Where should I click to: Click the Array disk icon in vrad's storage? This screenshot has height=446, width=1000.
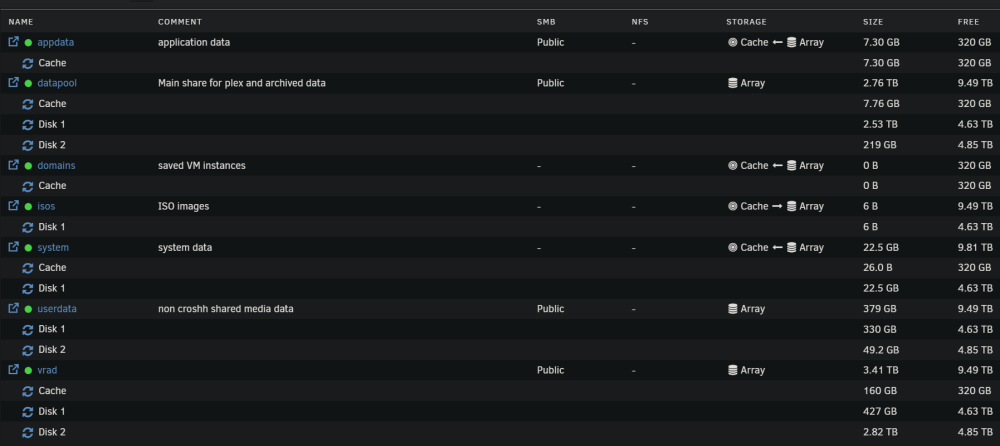point(733,370)
